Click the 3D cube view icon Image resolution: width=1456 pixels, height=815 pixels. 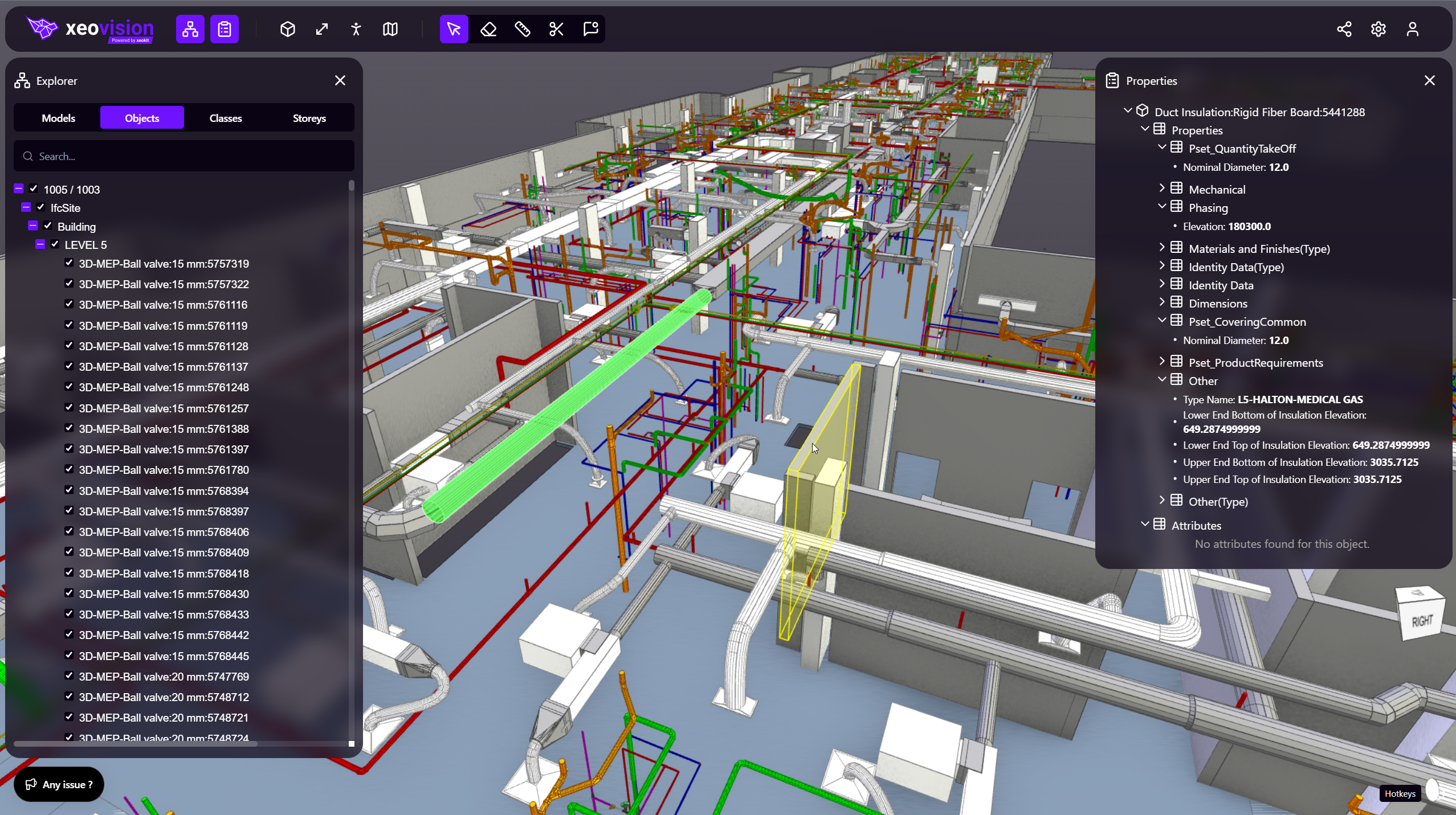(288, 29)
